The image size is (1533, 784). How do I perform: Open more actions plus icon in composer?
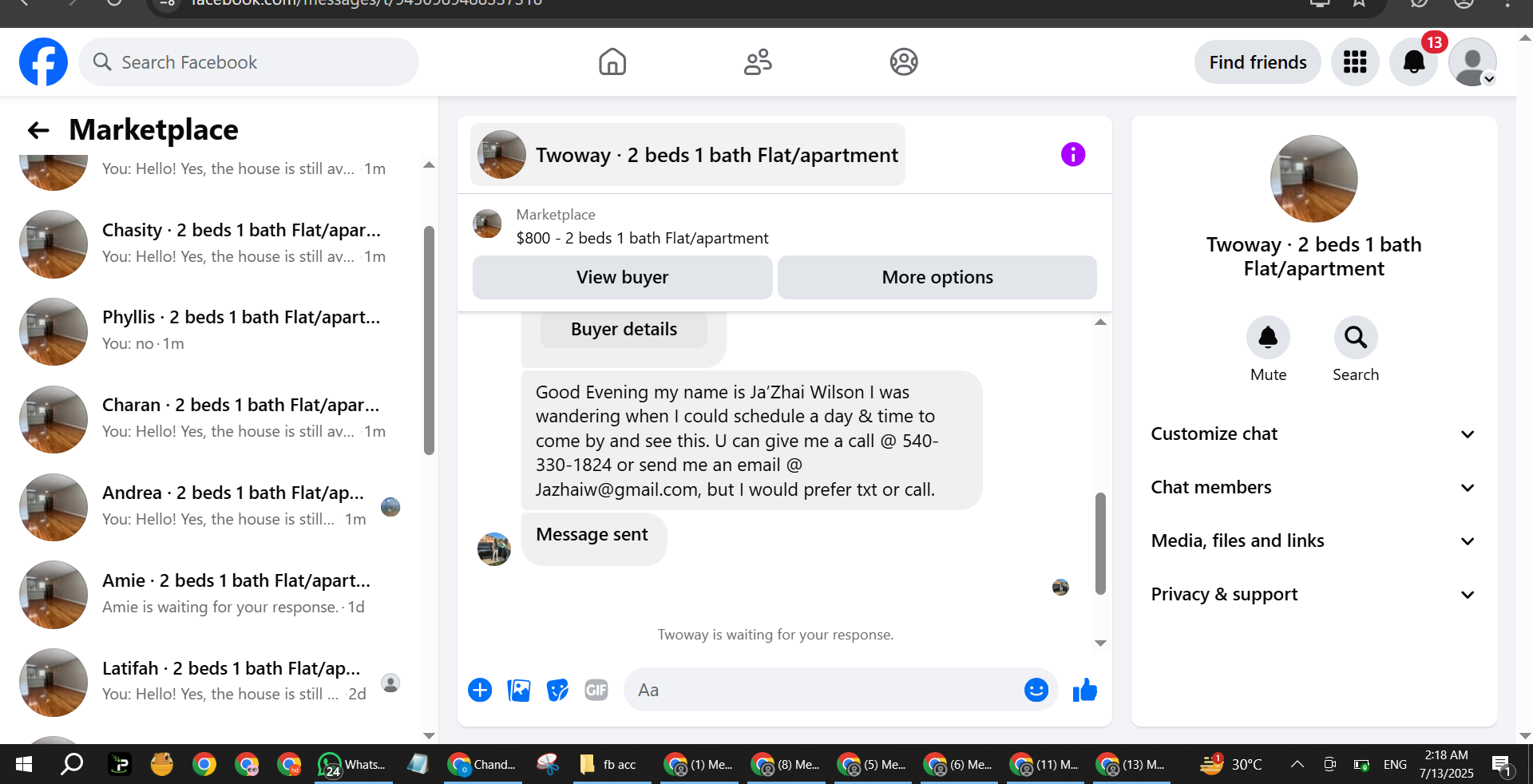480,690
